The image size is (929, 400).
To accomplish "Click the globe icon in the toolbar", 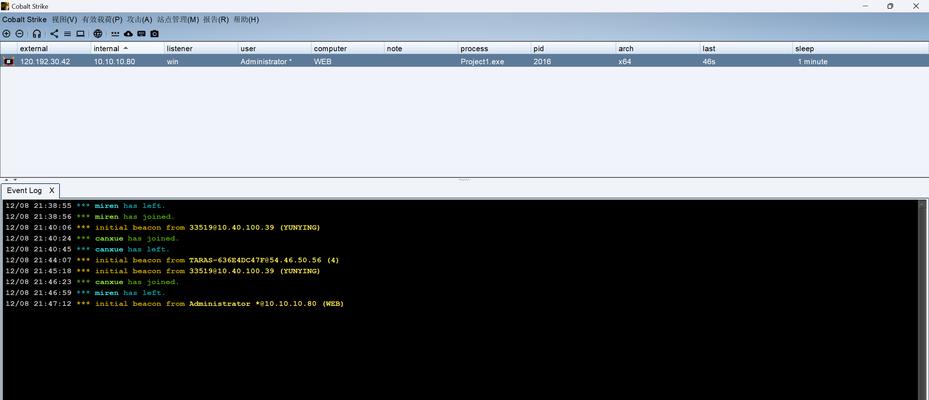I will (98, 33).
